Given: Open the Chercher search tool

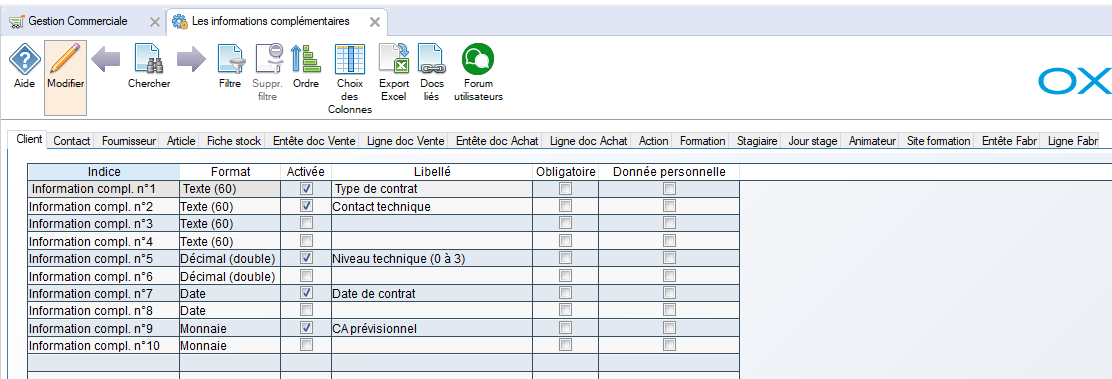Looking at the screenshot, I should tap(149, 67).
